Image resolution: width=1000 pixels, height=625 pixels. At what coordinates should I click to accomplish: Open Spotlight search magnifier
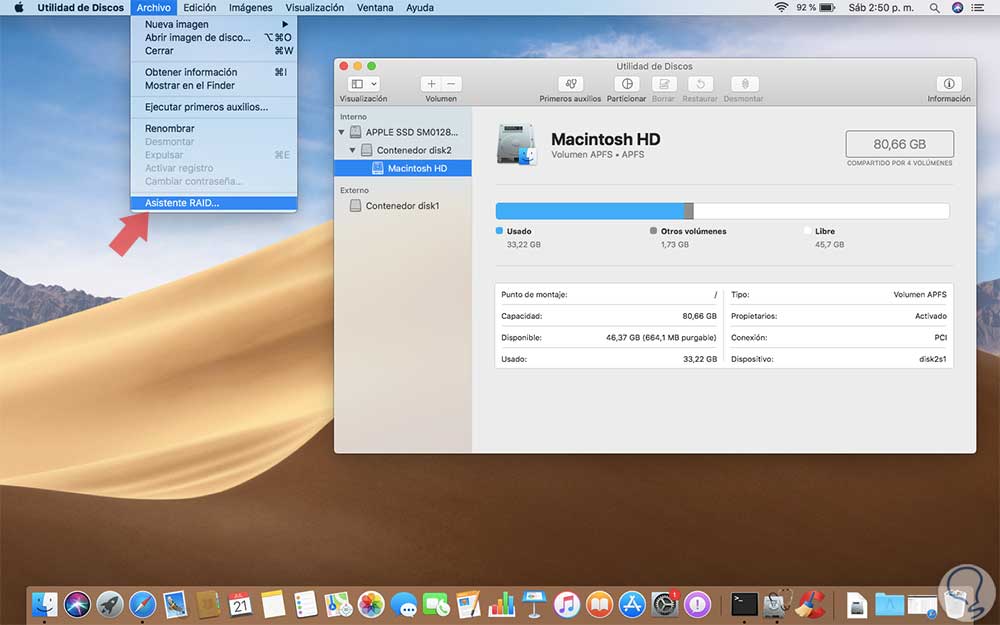(934, 8)
